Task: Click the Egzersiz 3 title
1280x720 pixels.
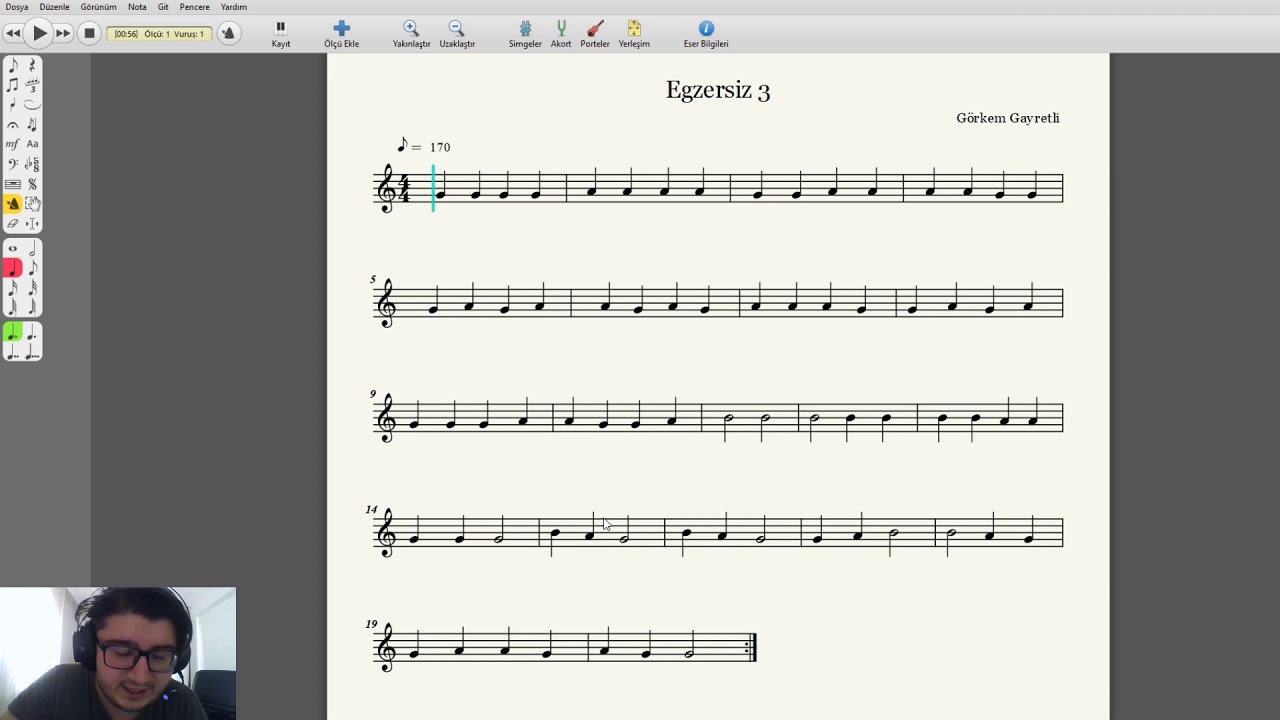Action: (718, 90)
